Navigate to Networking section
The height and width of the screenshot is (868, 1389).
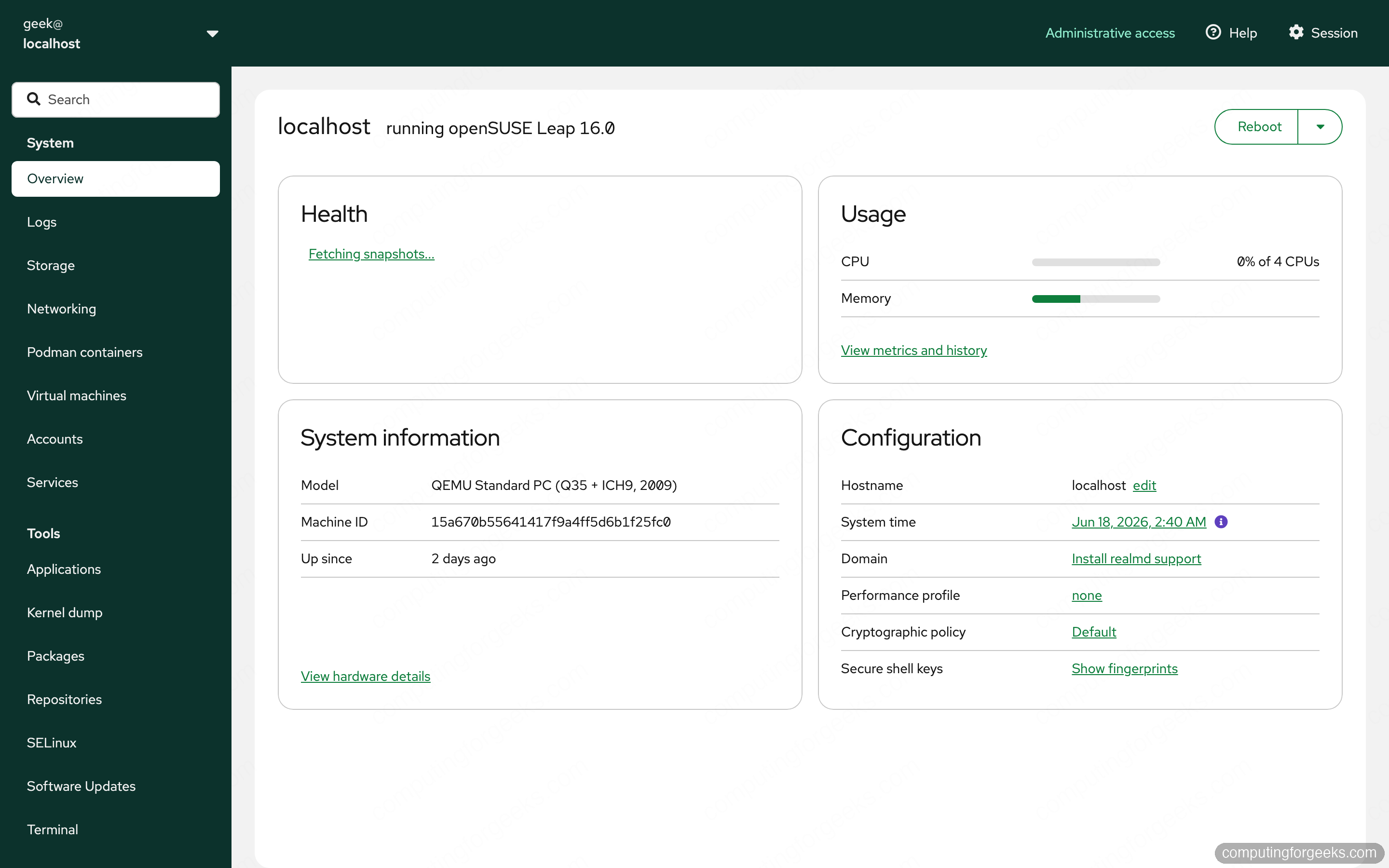[x=115, y=309]
